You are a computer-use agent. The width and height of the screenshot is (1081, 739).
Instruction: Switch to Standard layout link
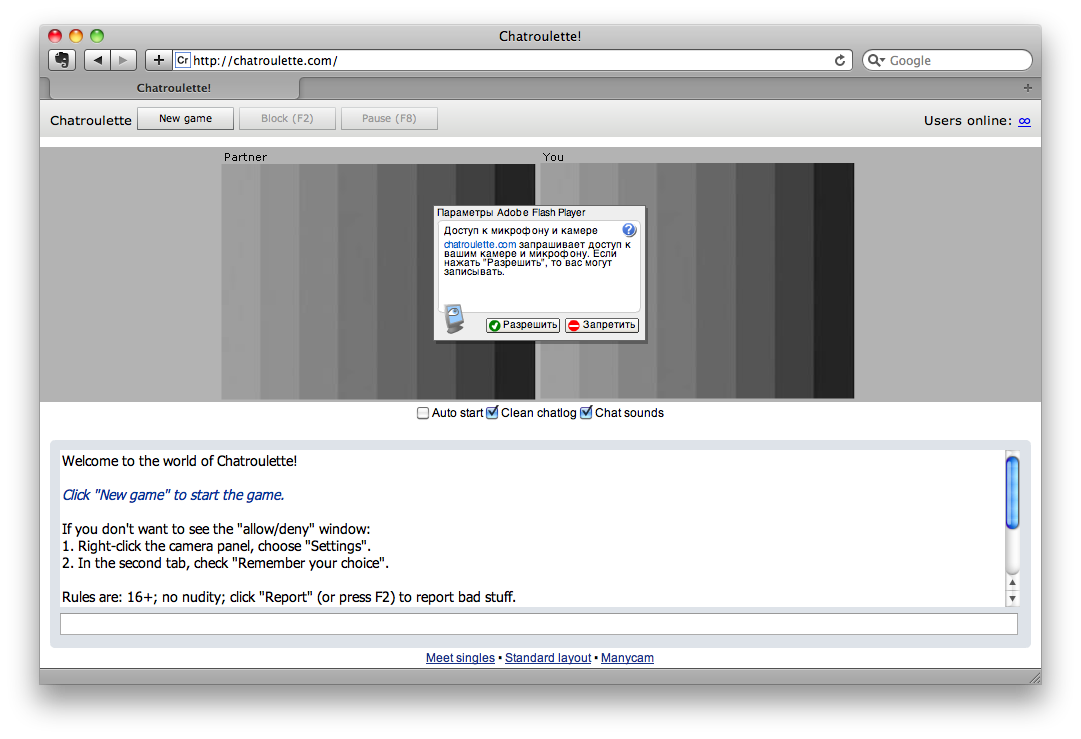(x=548, y=658)
